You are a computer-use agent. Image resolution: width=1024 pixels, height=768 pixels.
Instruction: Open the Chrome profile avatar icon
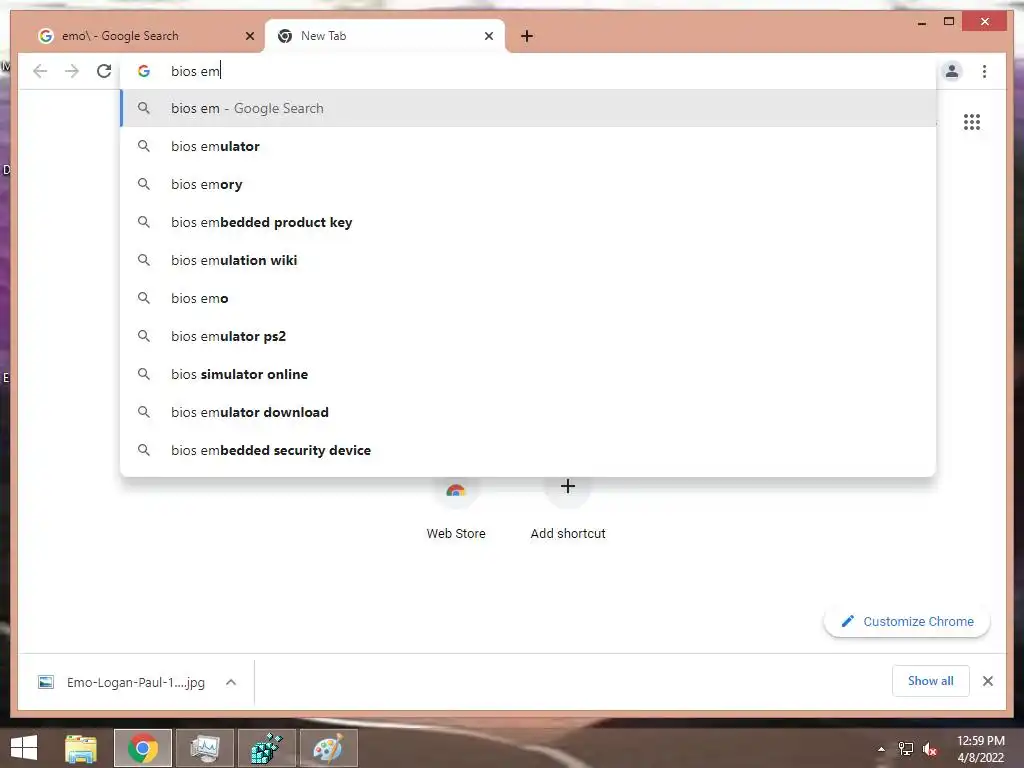pyautogui.click(x=952, y=71)
